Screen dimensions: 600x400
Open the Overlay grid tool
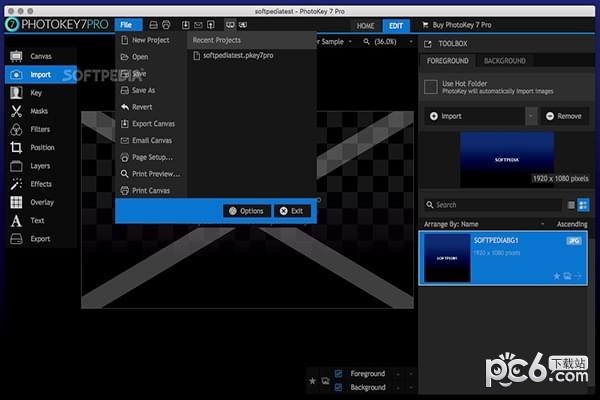coord(40,202)
